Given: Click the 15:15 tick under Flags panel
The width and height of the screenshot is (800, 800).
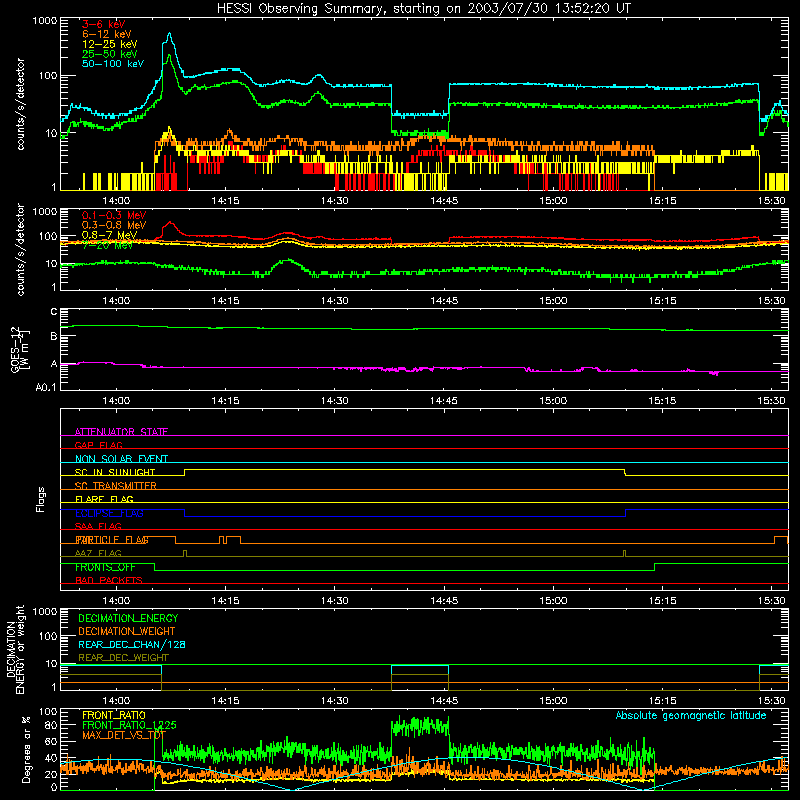Looking at the screenshot, I should coord(662,601).
